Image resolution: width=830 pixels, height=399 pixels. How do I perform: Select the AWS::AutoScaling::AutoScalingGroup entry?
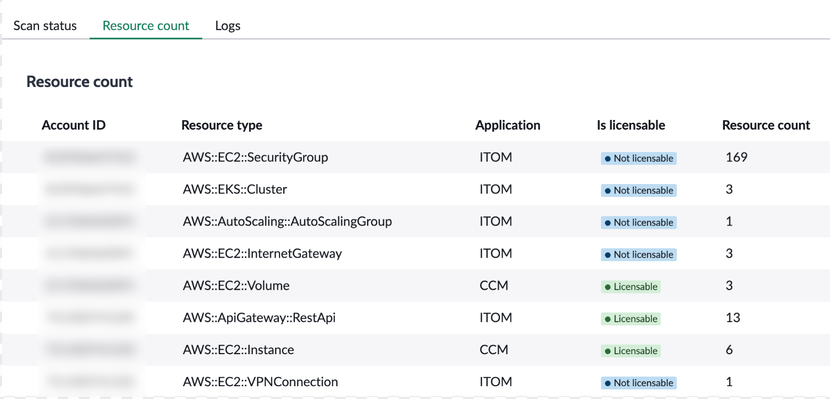pos(287,222)
